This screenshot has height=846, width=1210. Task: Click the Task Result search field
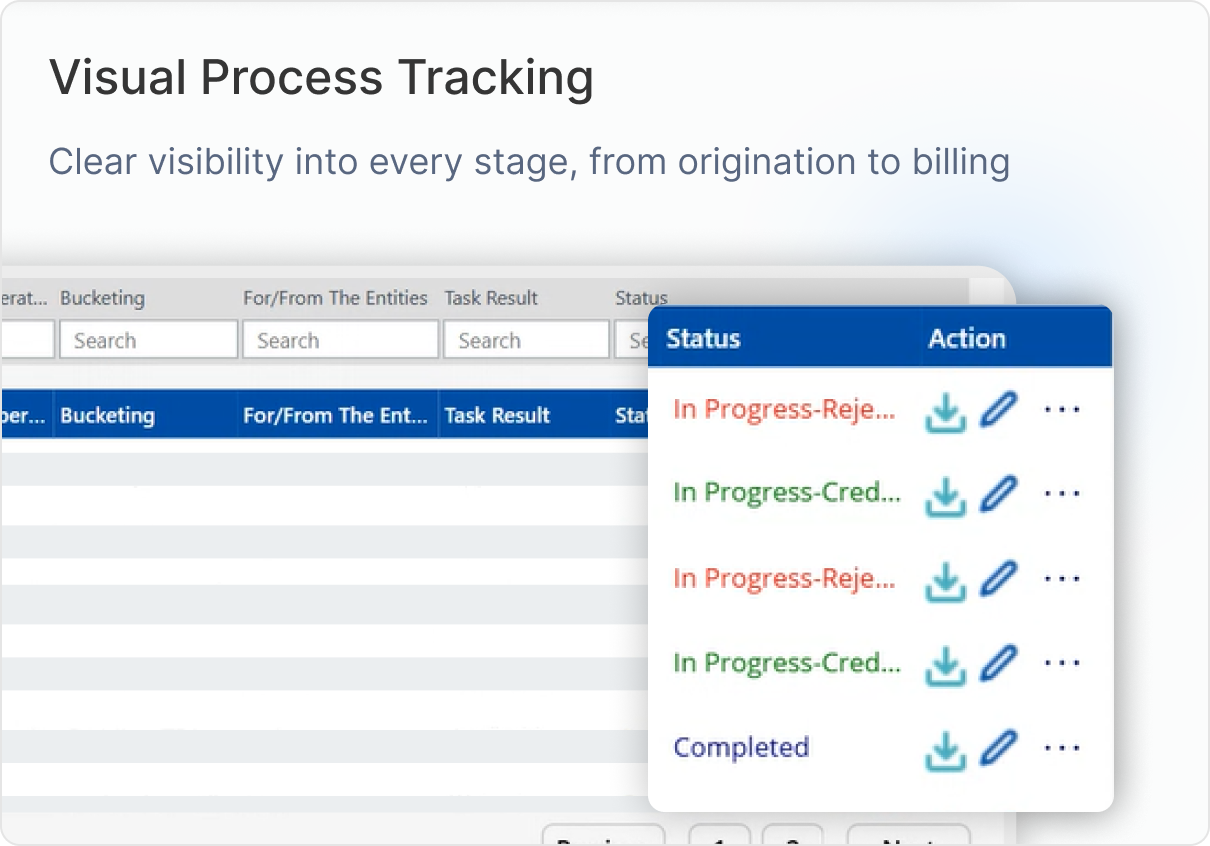(x=526, y=340)
